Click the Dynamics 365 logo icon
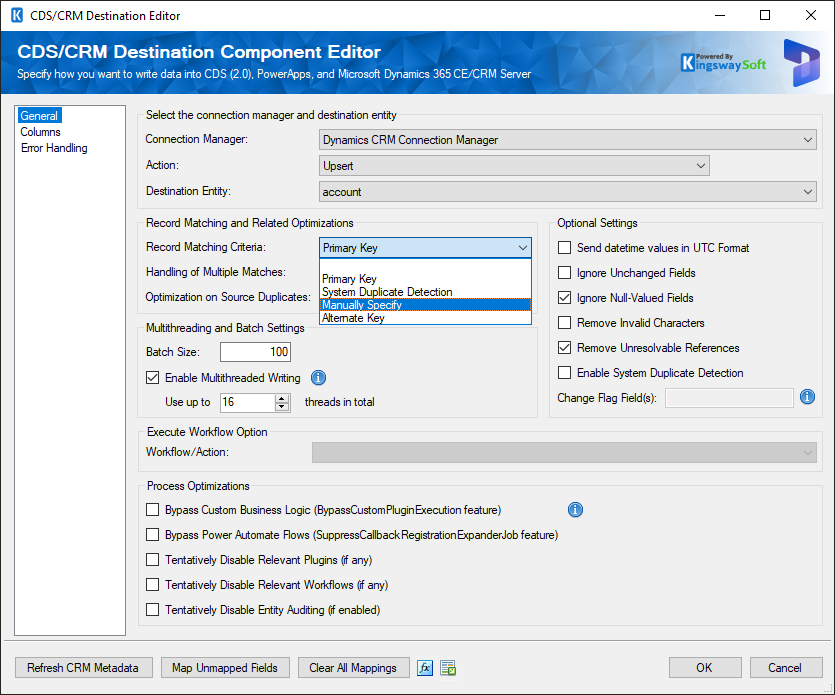 (801, 63)
